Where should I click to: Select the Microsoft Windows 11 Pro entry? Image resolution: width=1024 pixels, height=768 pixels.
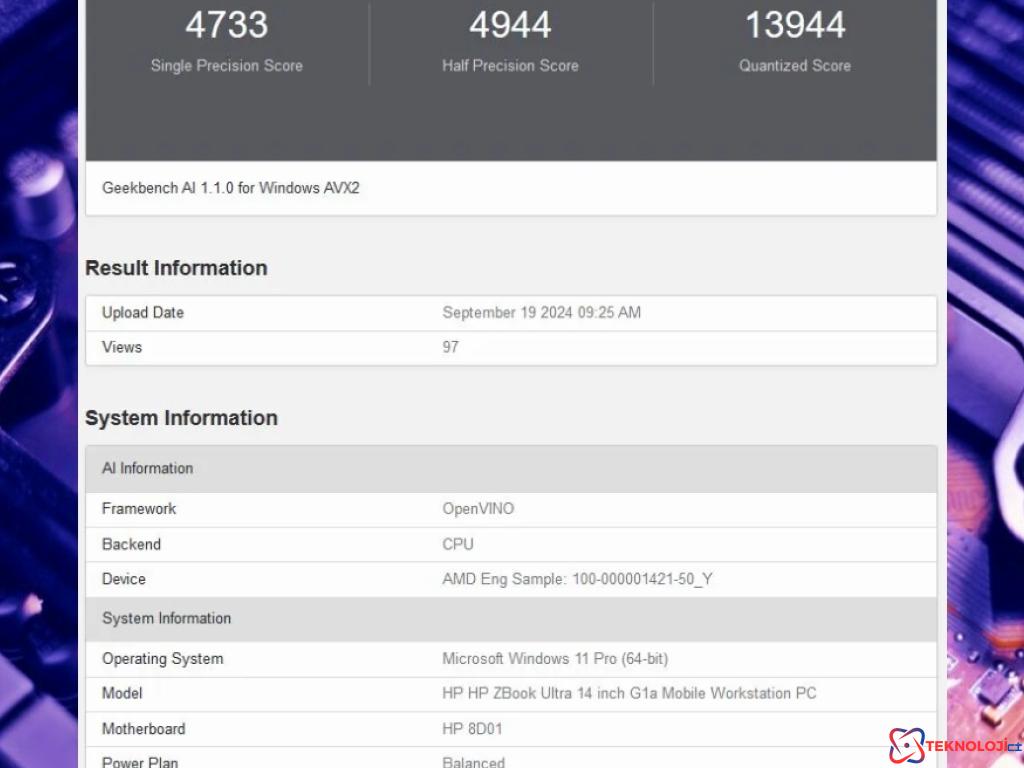point(556,659)
